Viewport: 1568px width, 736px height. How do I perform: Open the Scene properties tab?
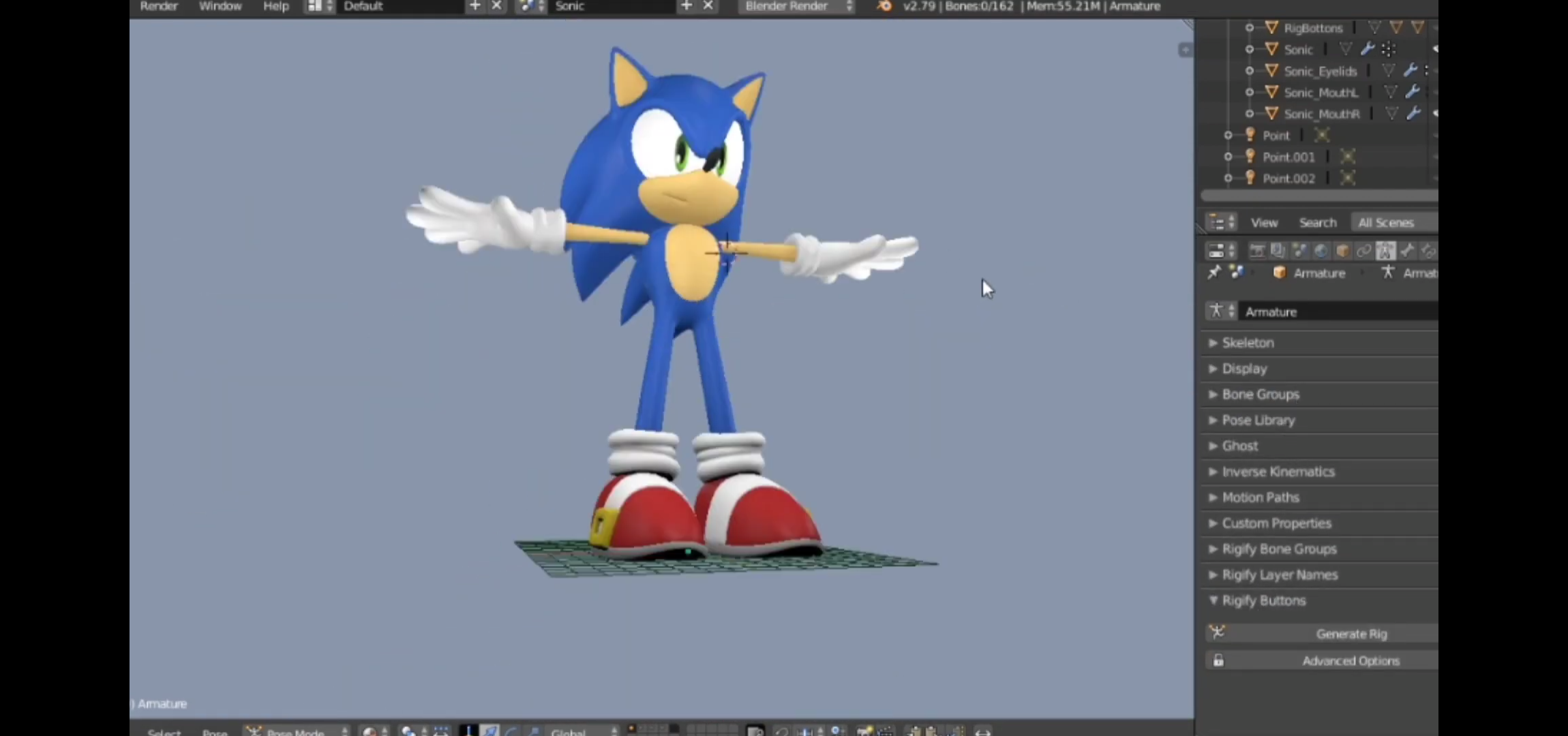coord(1299,251)
